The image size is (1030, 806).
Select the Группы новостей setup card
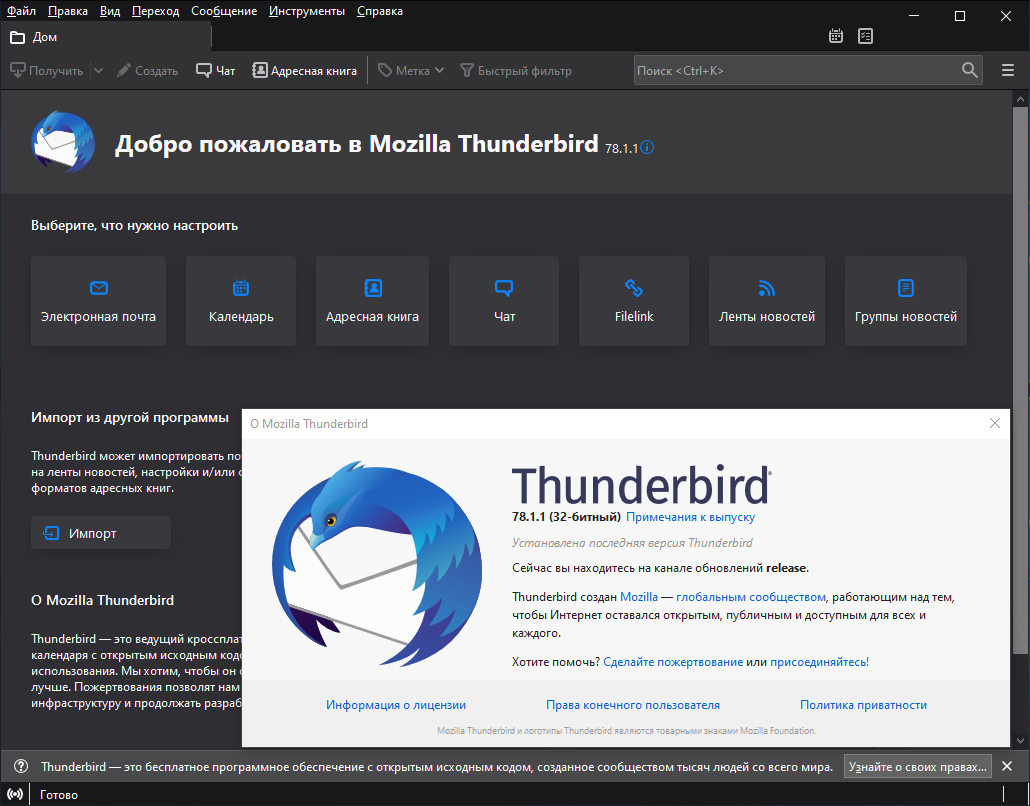click(906, 301)
